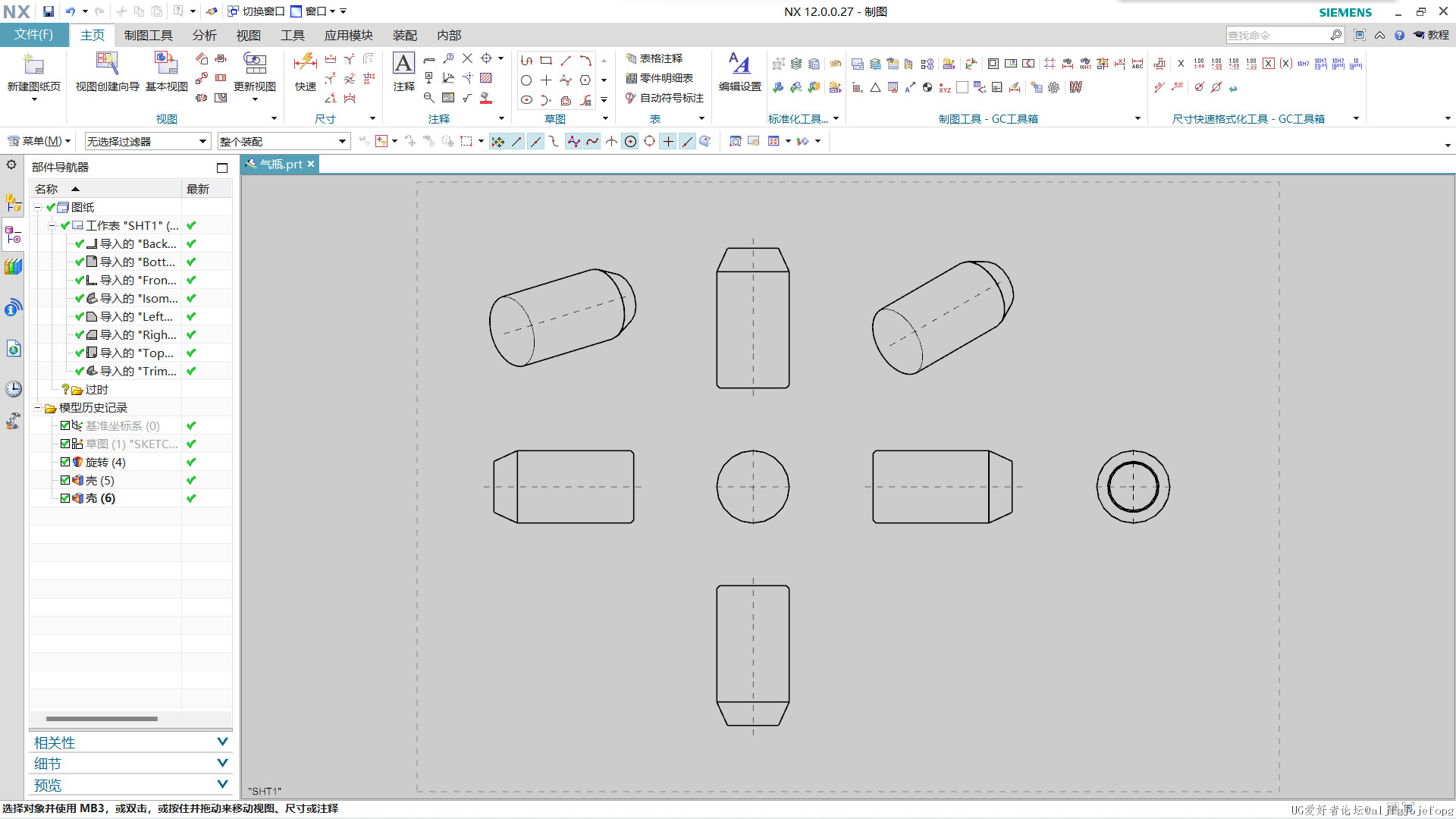Toggle checkbox for 草图 (1) SKETCH
Viewport: 1456px width, 819px height.
65,444
